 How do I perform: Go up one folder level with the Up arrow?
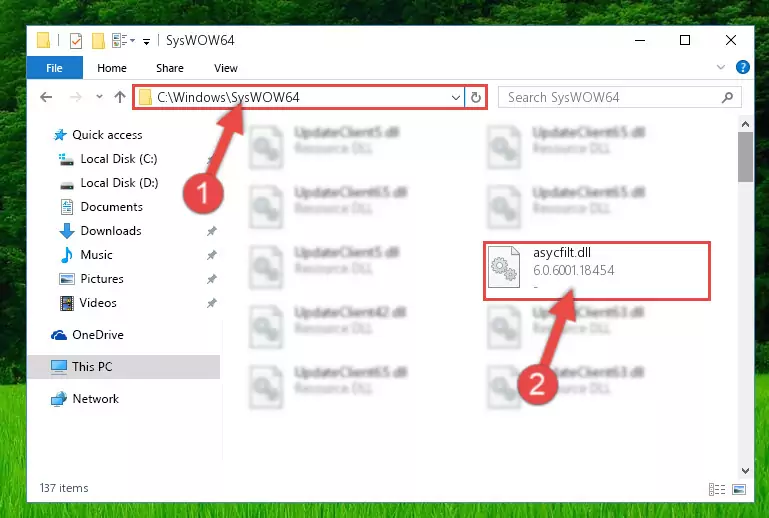pos(120,97)
